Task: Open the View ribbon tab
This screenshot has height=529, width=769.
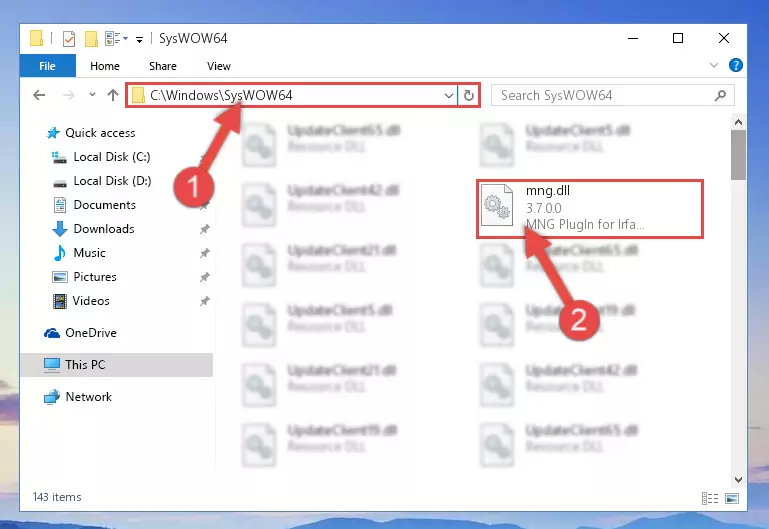Action: point(219,66)
